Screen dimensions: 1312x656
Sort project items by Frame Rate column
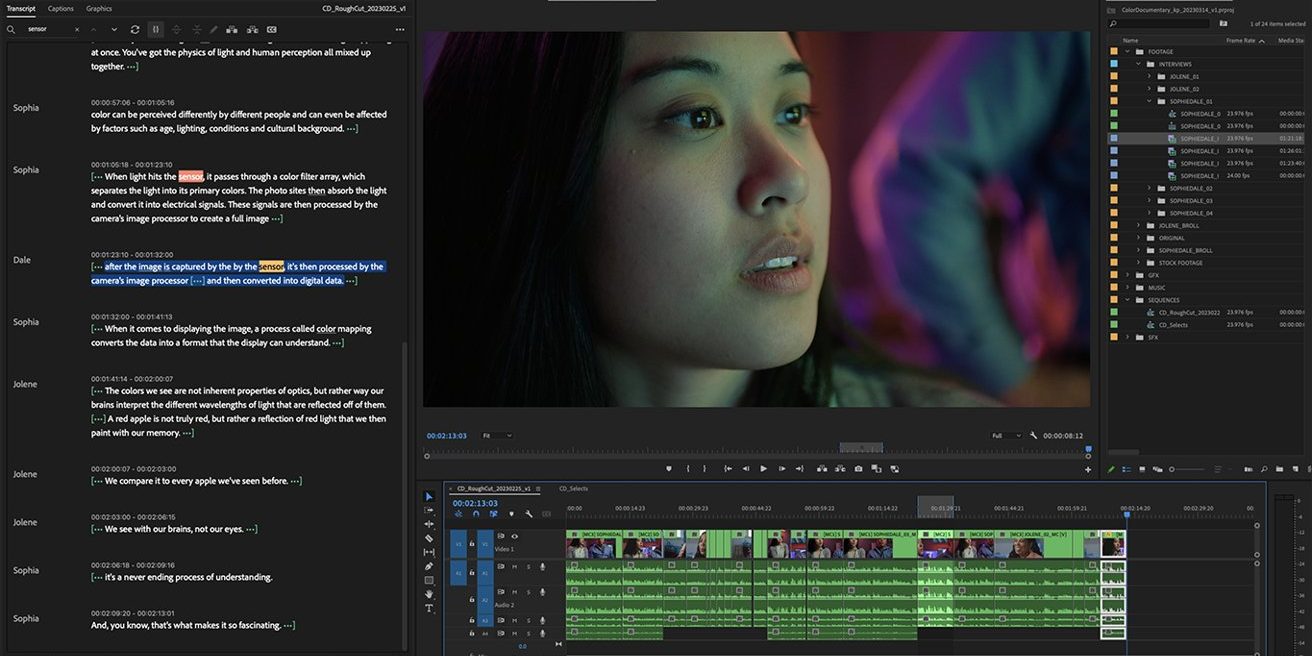(x=1241, y=41)
